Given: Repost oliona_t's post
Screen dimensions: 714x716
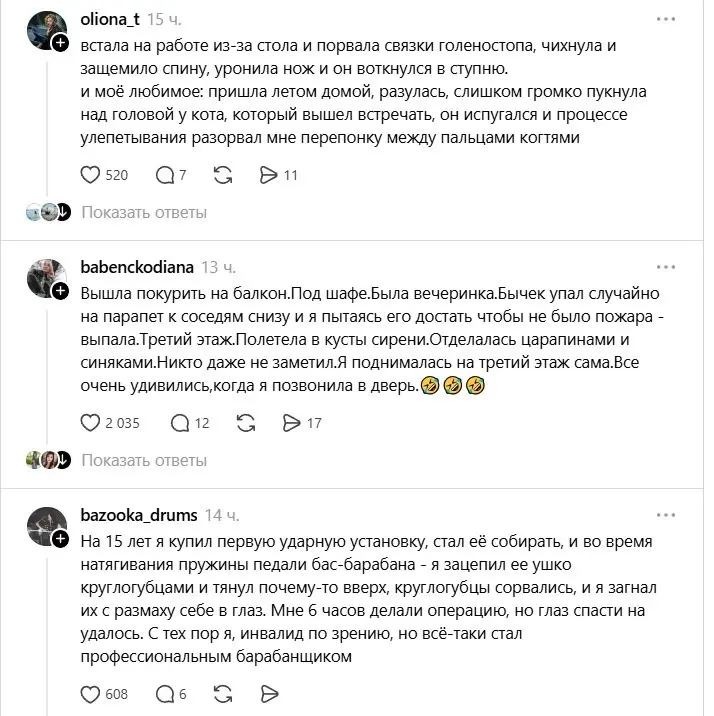Looking at the screenshot, I should point(223,175).
